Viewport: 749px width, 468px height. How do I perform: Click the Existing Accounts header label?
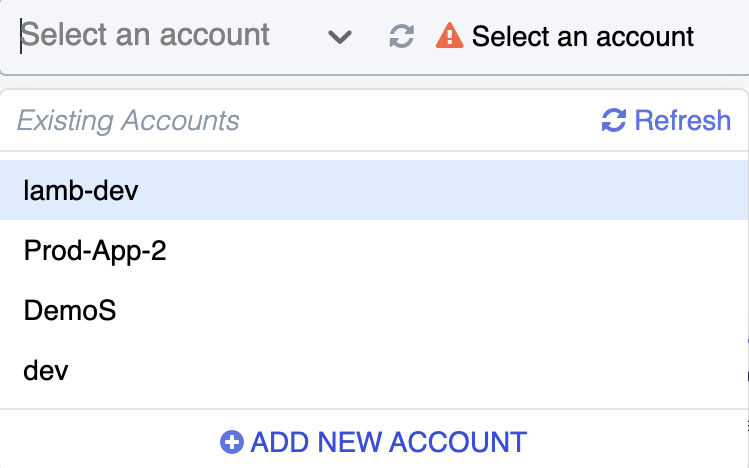128,120
